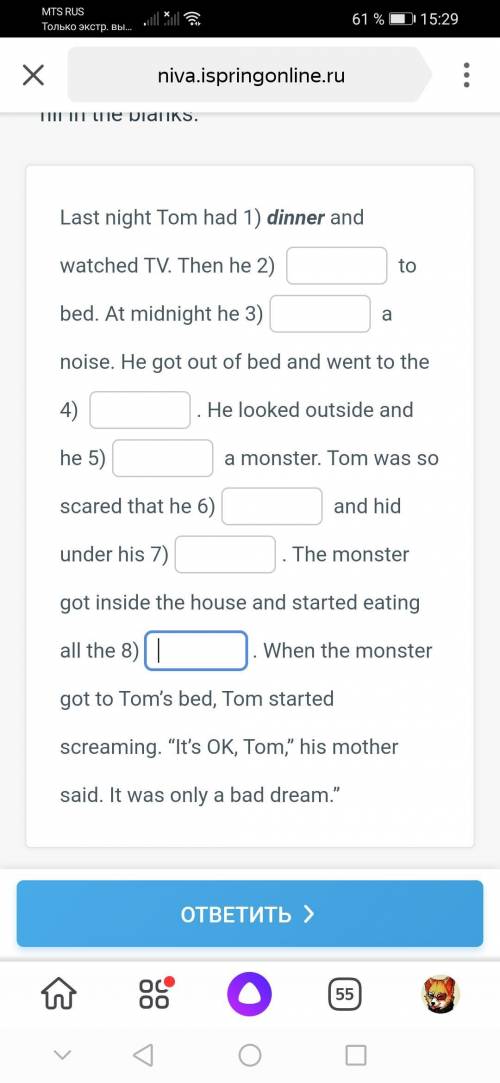Open the services grid icon with red dot
The image size is (500, 1083).
(x=155, y=995)
